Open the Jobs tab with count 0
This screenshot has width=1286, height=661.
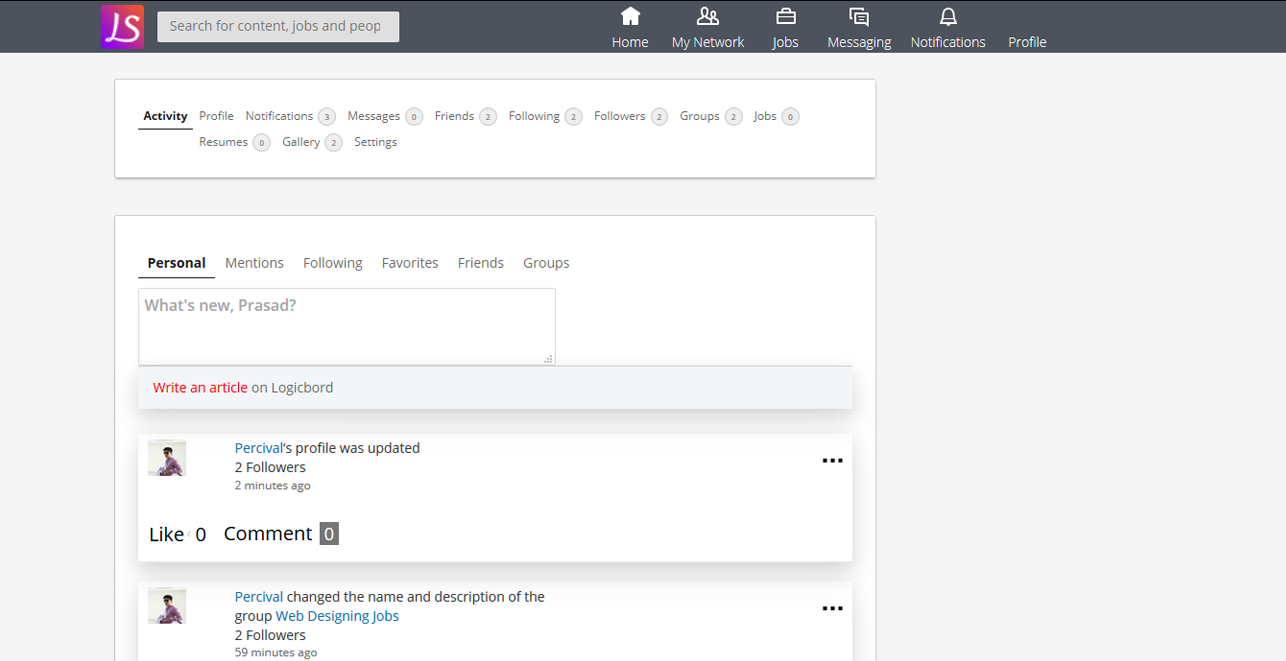tap(776, 116)
